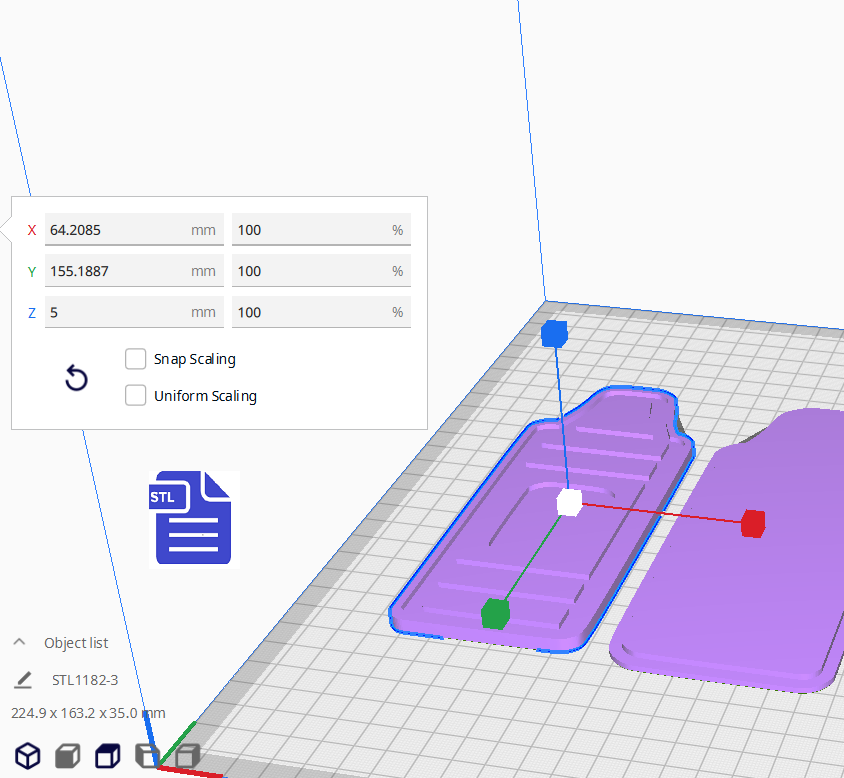This screenshot has width=844, height=778.
Task: Enable the Uniform Scaling checkbox
Action: pos(136,396)
